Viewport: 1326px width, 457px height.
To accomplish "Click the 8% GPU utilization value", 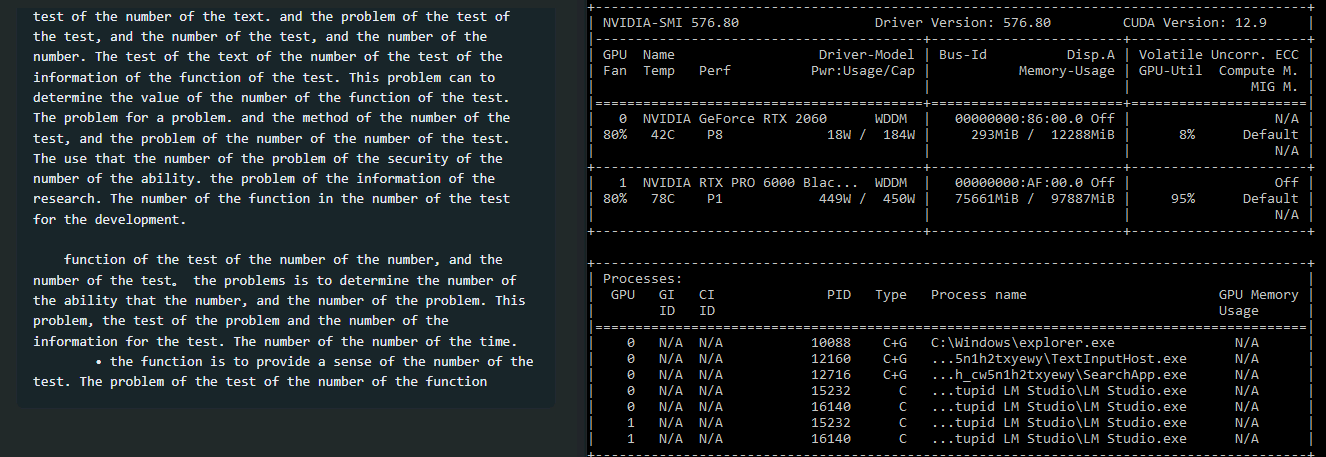I will click(1187, 134).
